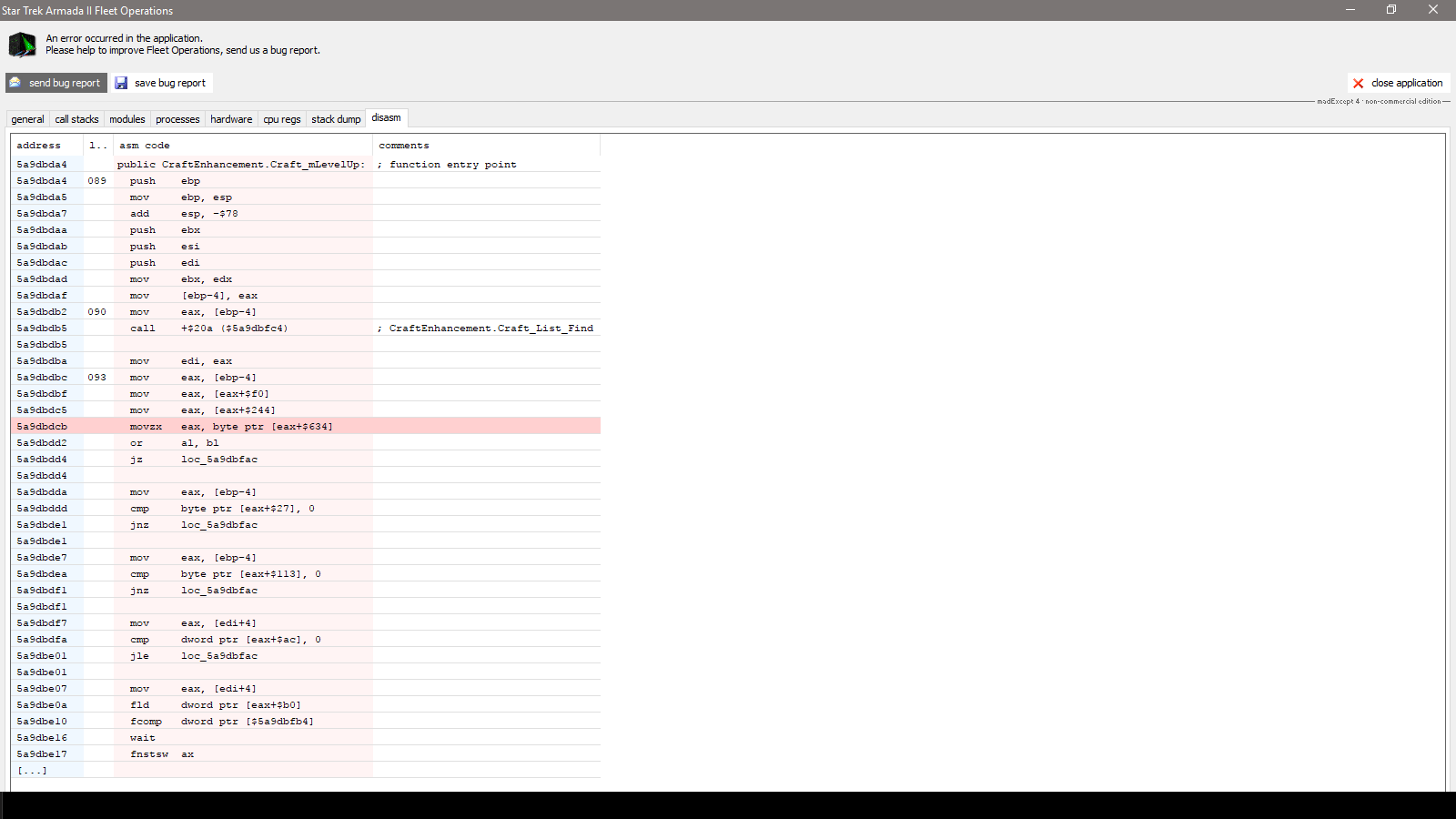Click the comments column header
1456x819 pixels.
(x=486, y=146)
